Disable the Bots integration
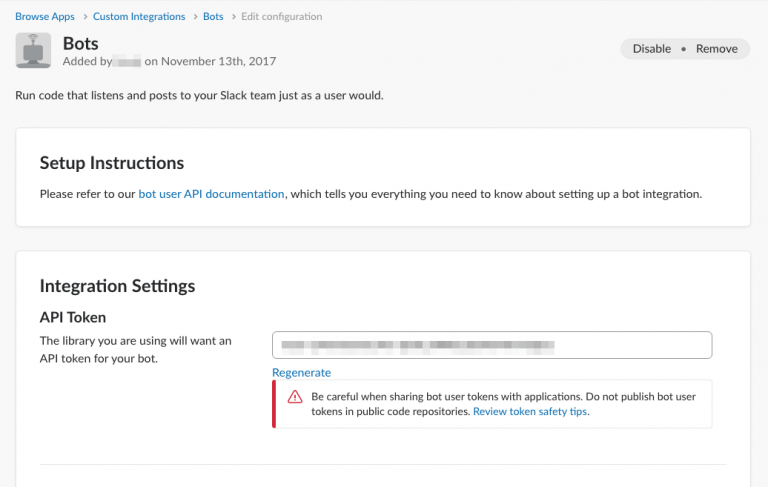768x487 pixels. click(651, 49)
